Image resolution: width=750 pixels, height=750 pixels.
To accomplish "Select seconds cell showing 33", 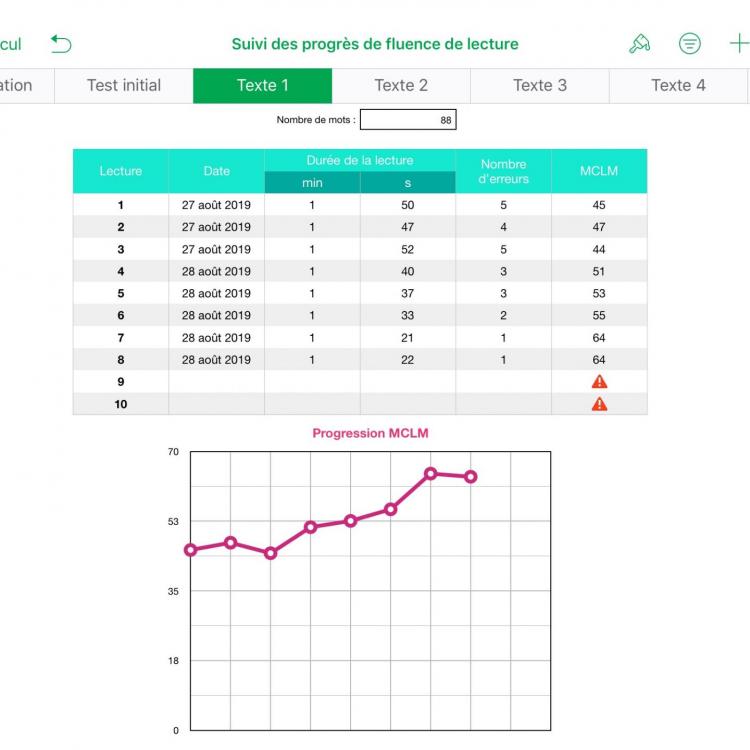I will coord(408,315).
